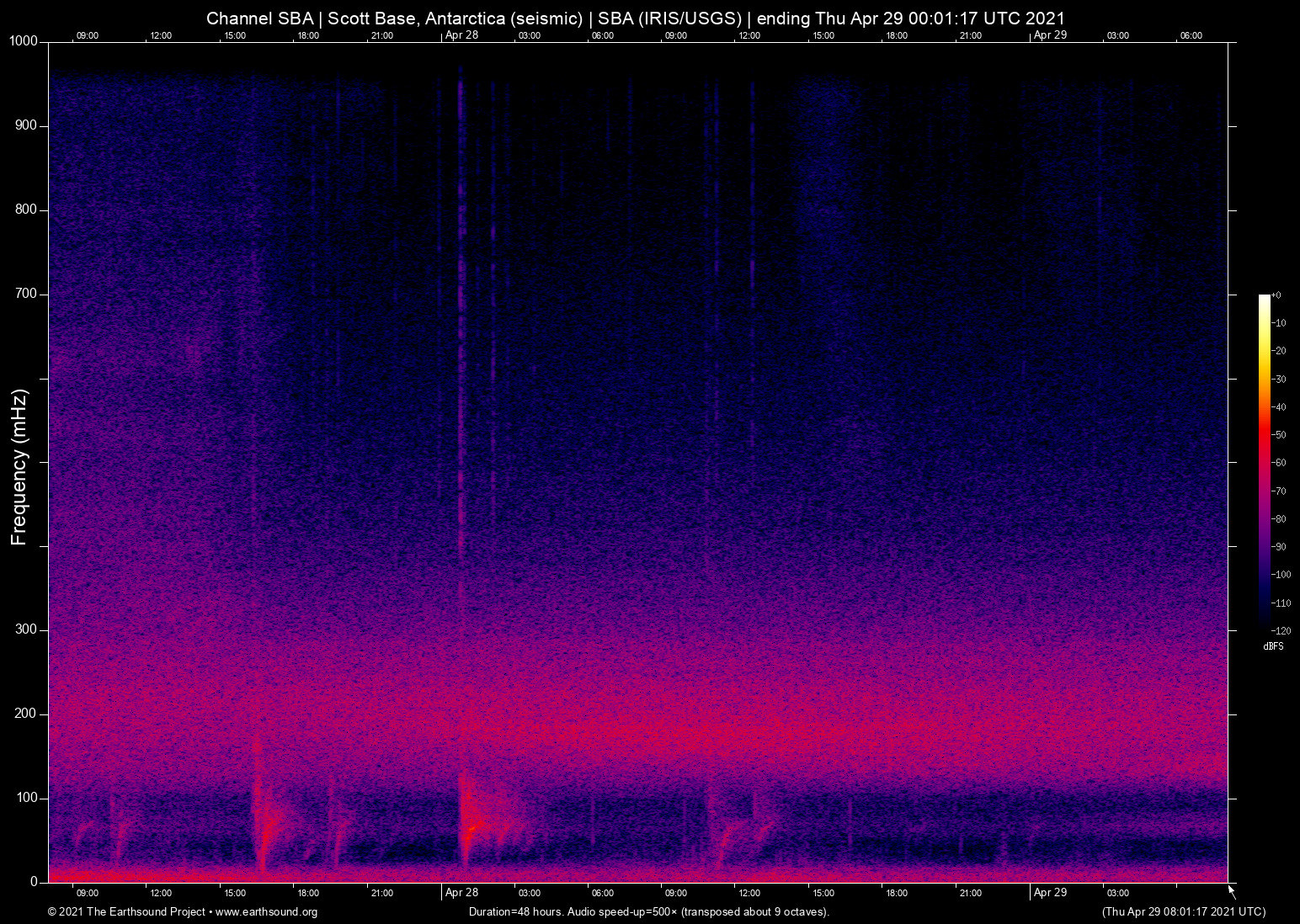This screenshot has height=924, width=1300.
Task: Click the 1000 frequency axis label
Action: [x=24, y=41]
